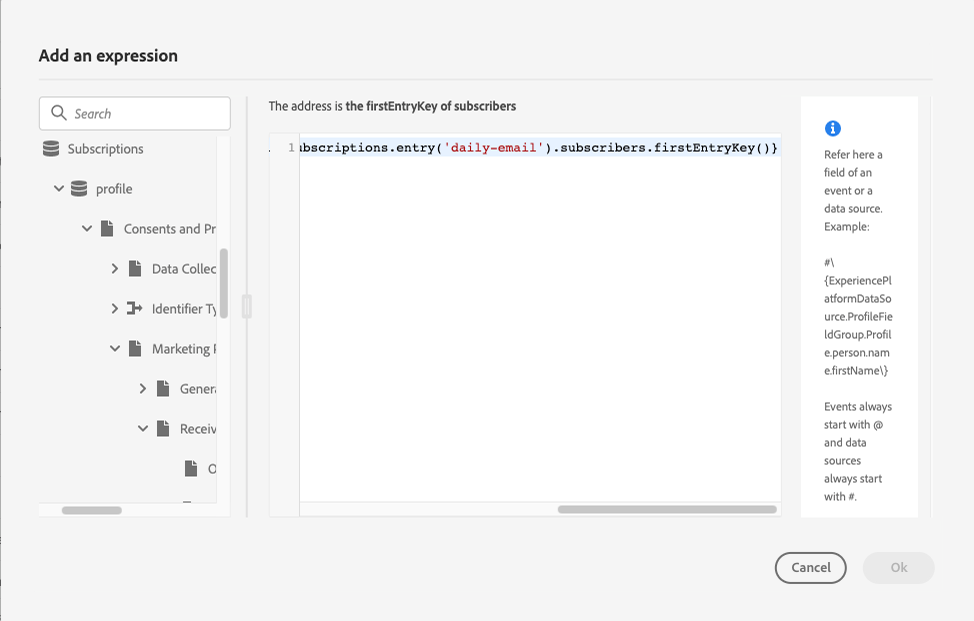Select the Receiv tree label
Screen dimensions: 974x621
198,429
